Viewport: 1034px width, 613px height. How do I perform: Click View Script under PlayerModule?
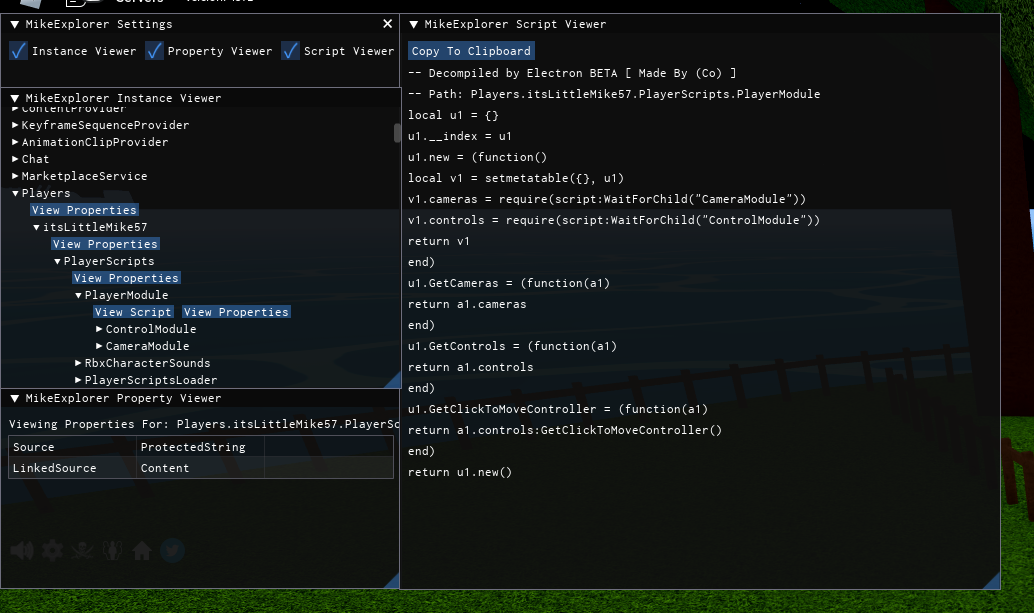132,311
